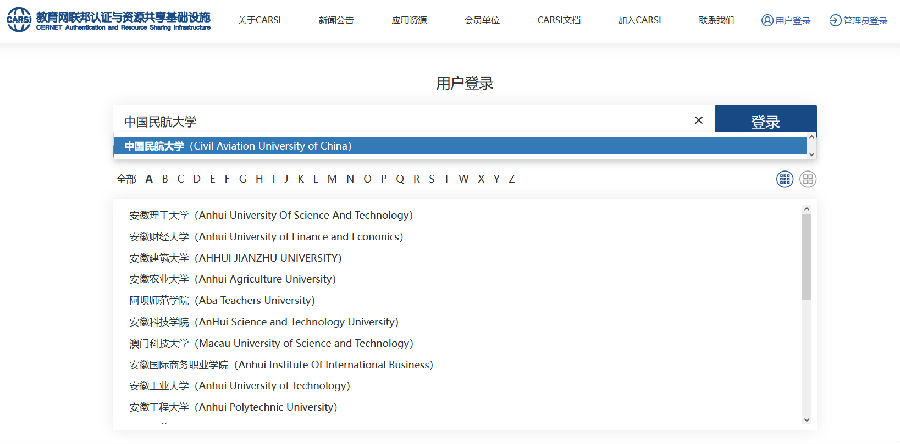Clear the university search field
This screenshot has width=900, height=444.
[x=699, y=121]
